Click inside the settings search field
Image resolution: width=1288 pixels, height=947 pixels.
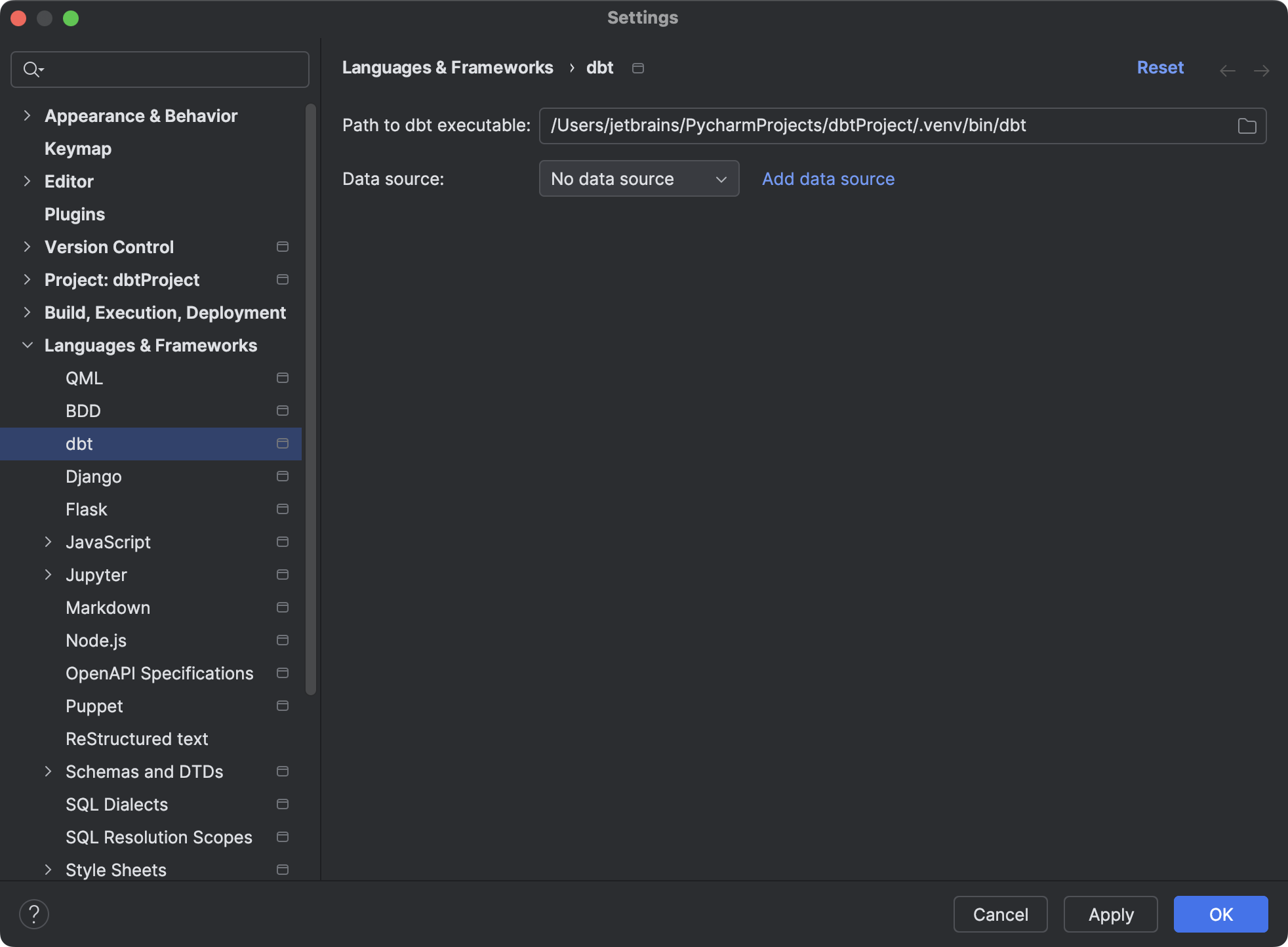(x=164, y=69)
